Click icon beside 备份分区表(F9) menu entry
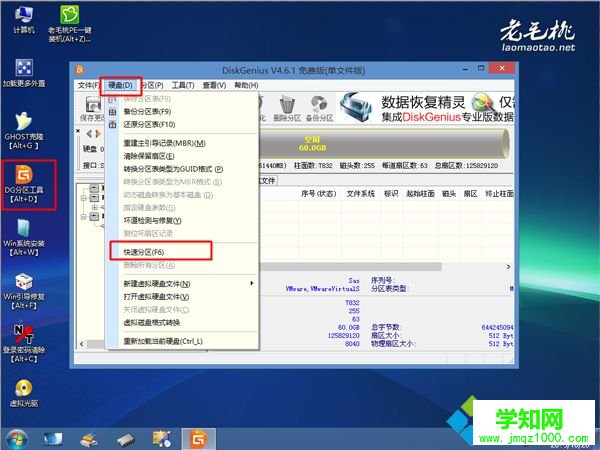 pyautogui.click(x=112, y=112)
